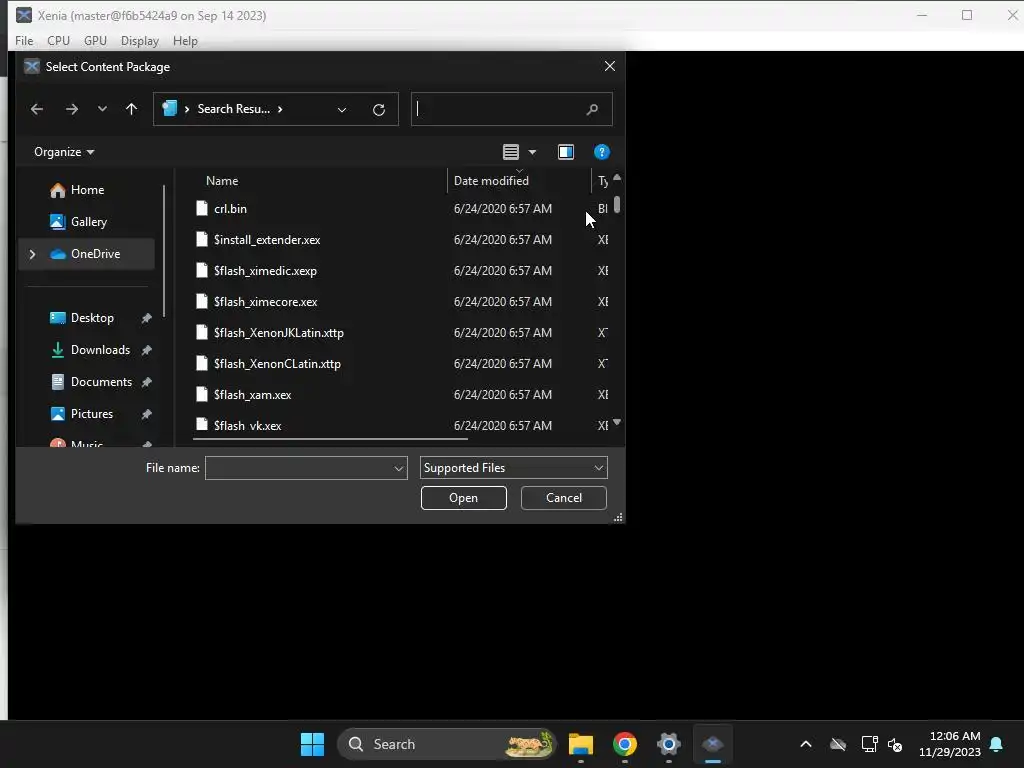The image size is (1024, 768).
Task: Click the Open button
Action: tap(463, 498)
